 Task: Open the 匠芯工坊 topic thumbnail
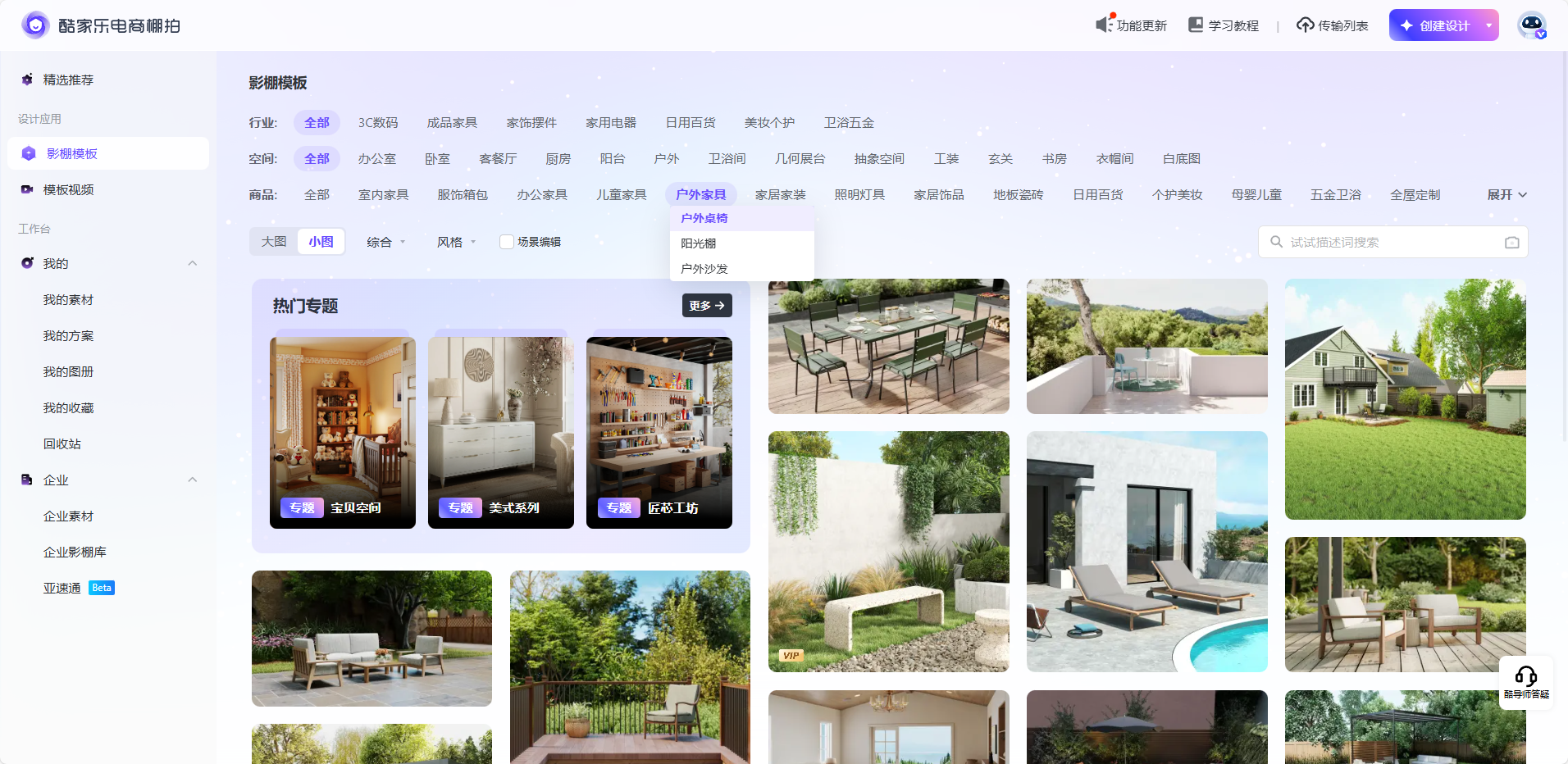[x=659, y=433]
